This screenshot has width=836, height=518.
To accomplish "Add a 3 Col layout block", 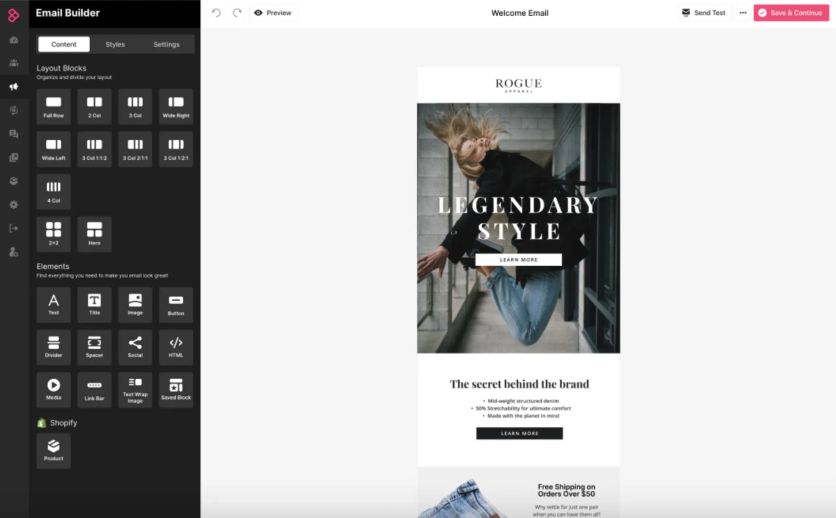I will coord(135,107).
